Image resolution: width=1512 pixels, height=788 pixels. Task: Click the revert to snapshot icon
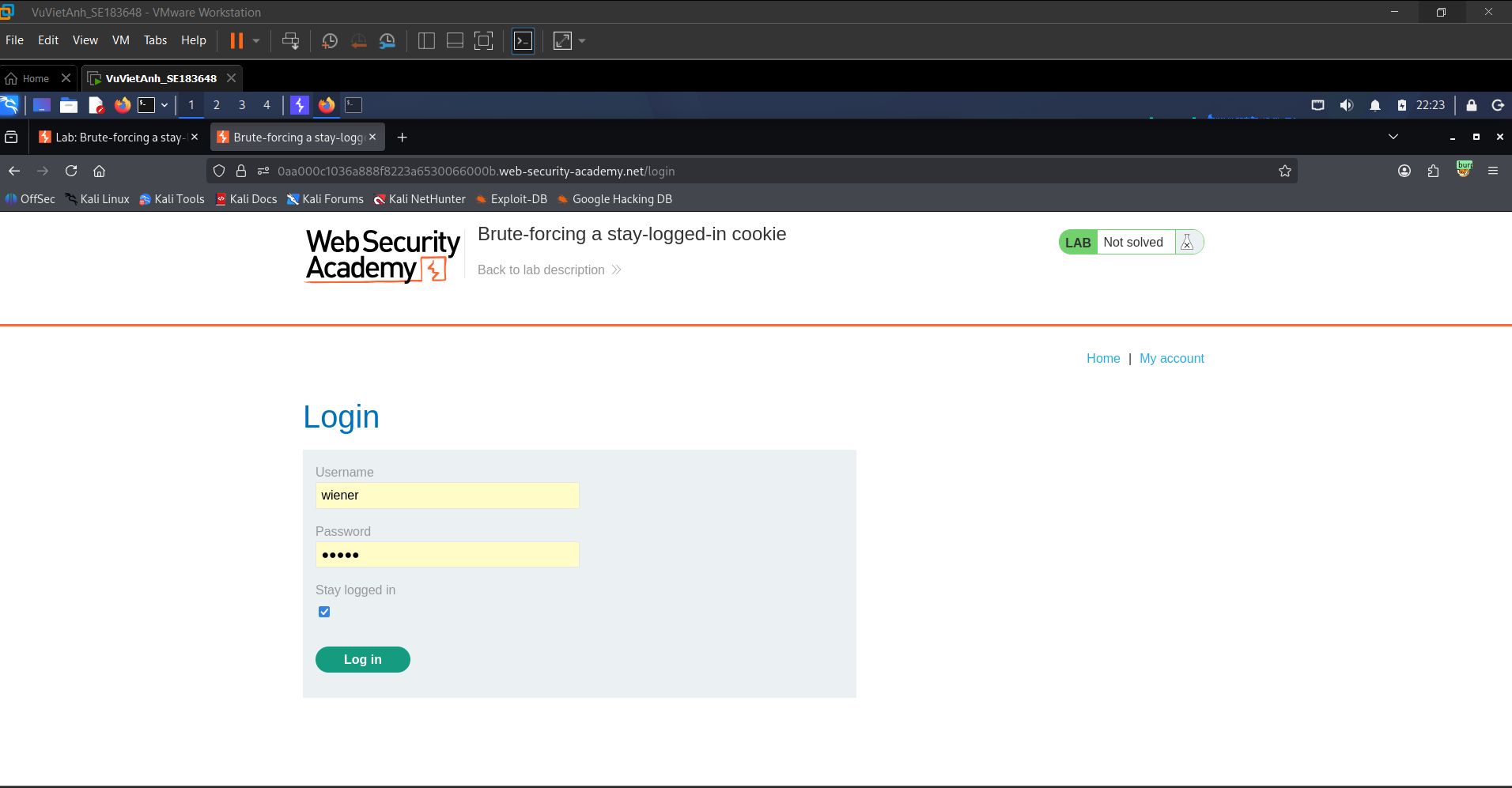(358, 41)
